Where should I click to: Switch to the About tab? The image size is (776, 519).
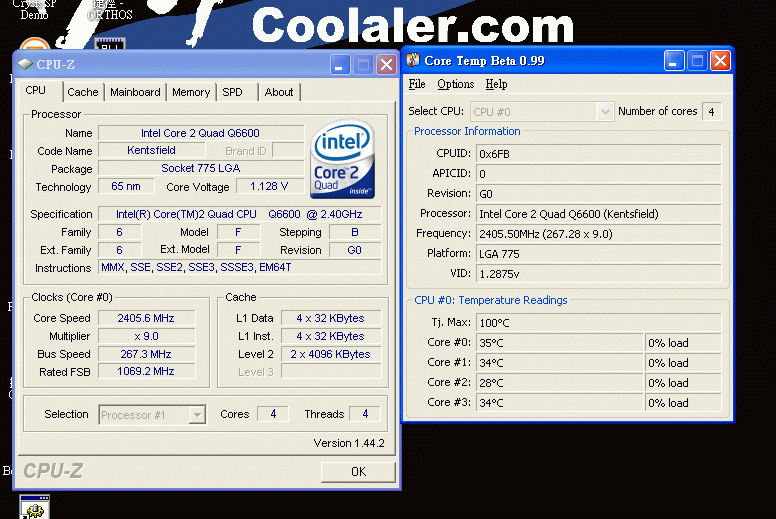point(279,92)
